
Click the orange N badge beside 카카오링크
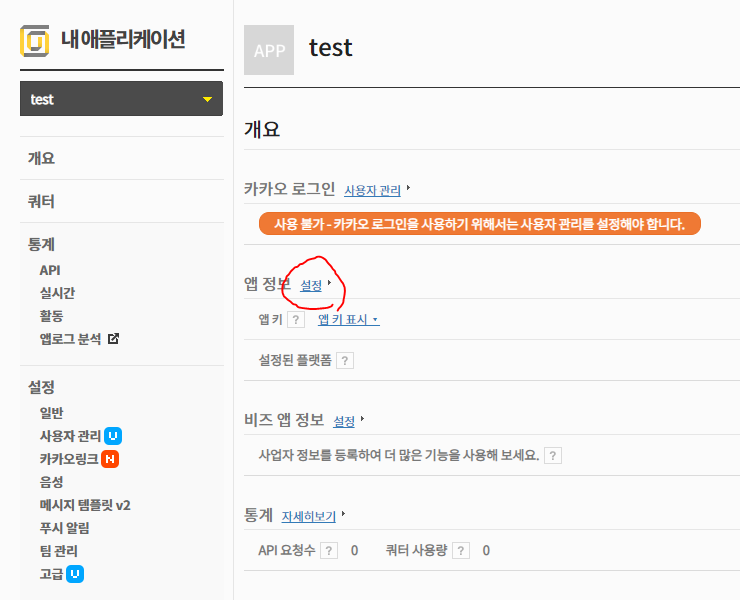[110, 459]
